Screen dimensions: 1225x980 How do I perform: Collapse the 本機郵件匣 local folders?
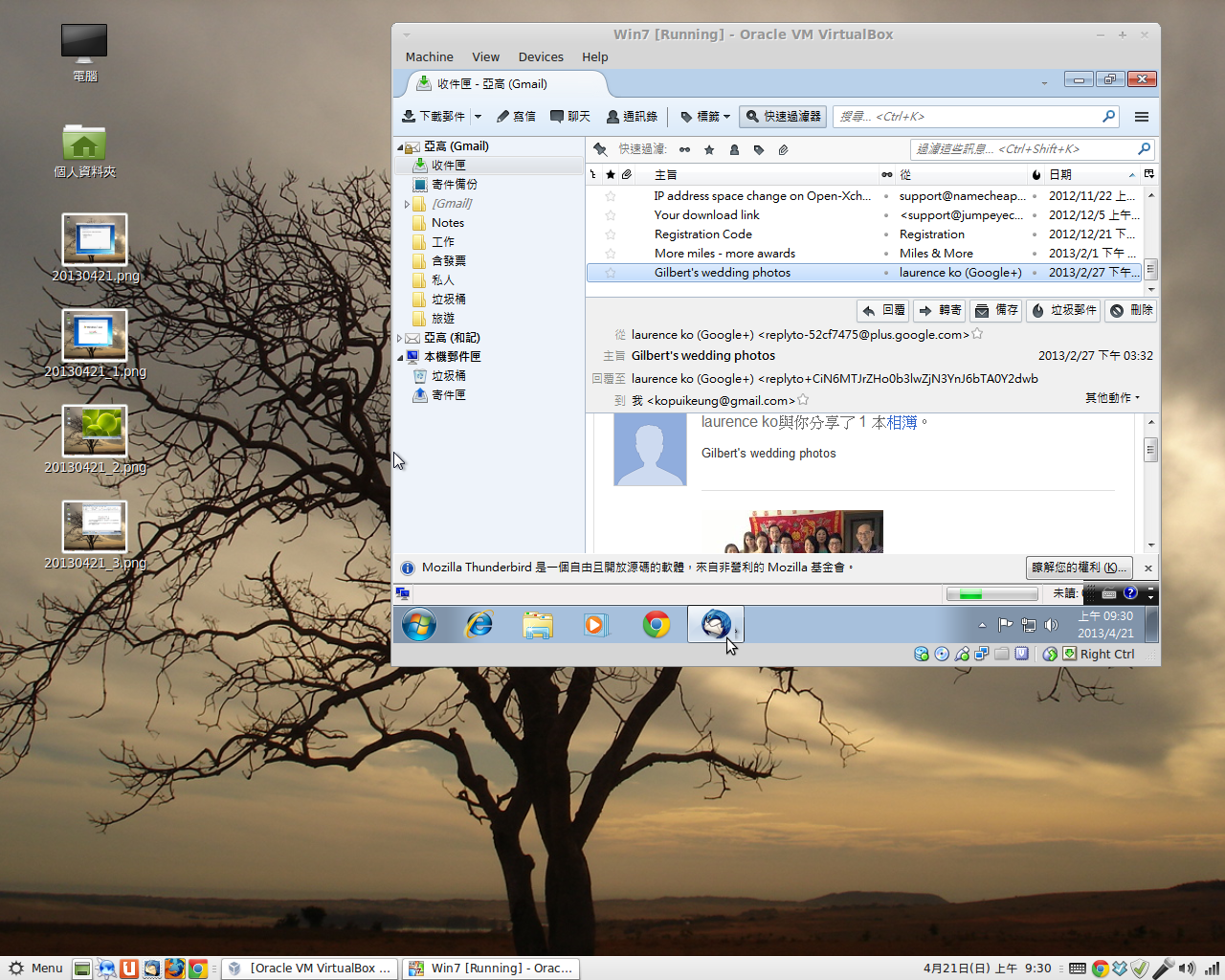click(400, 357)
